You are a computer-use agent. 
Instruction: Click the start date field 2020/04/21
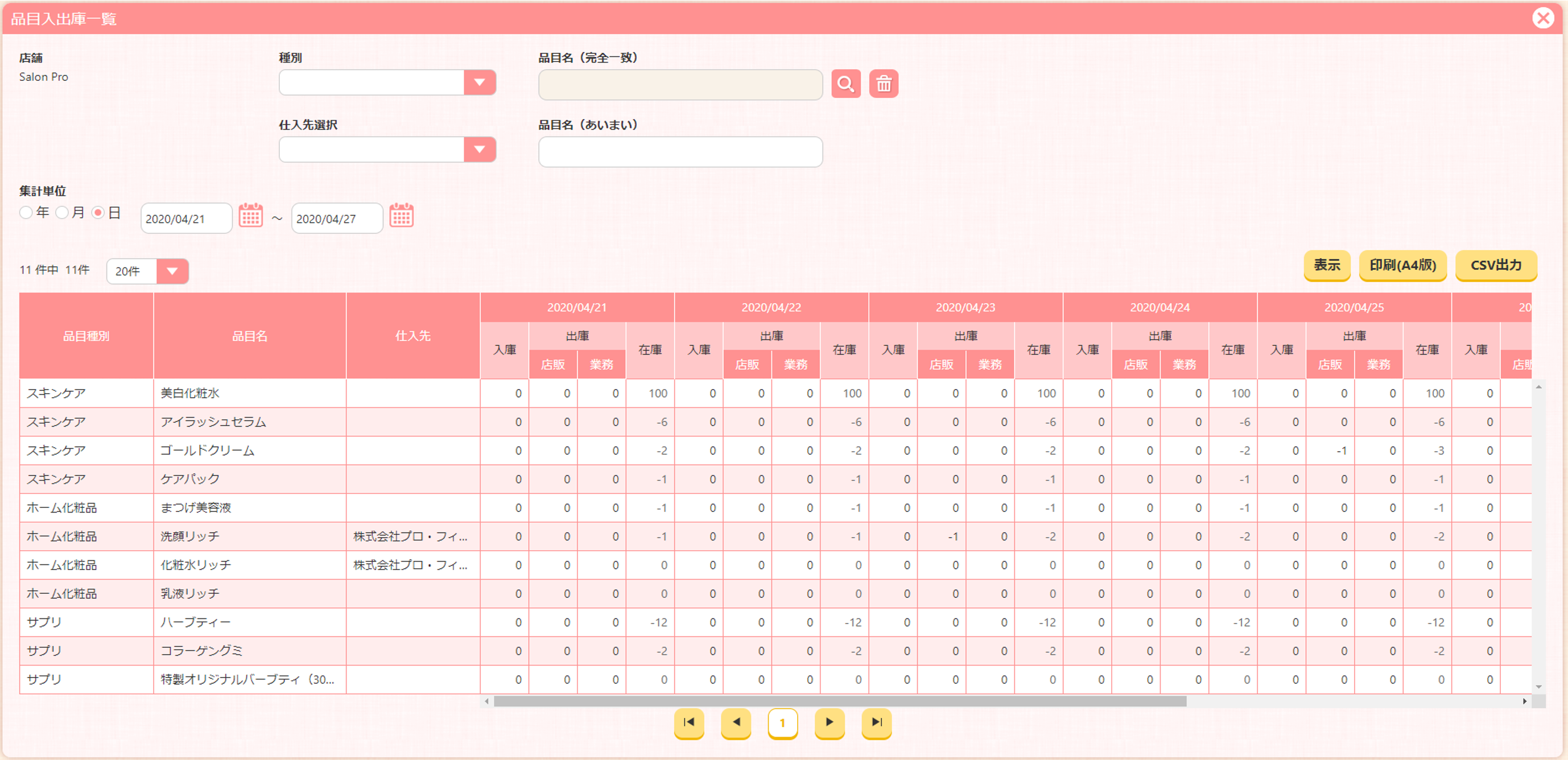coord(186,218)
